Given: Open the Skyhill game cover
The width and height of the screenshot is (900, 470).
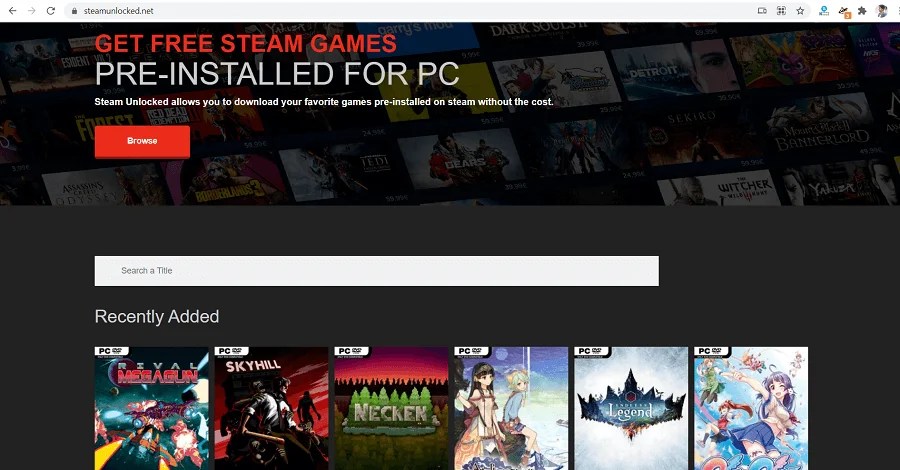Looking at the screenshot, I should pyautogui.click(x=271, y=408).
